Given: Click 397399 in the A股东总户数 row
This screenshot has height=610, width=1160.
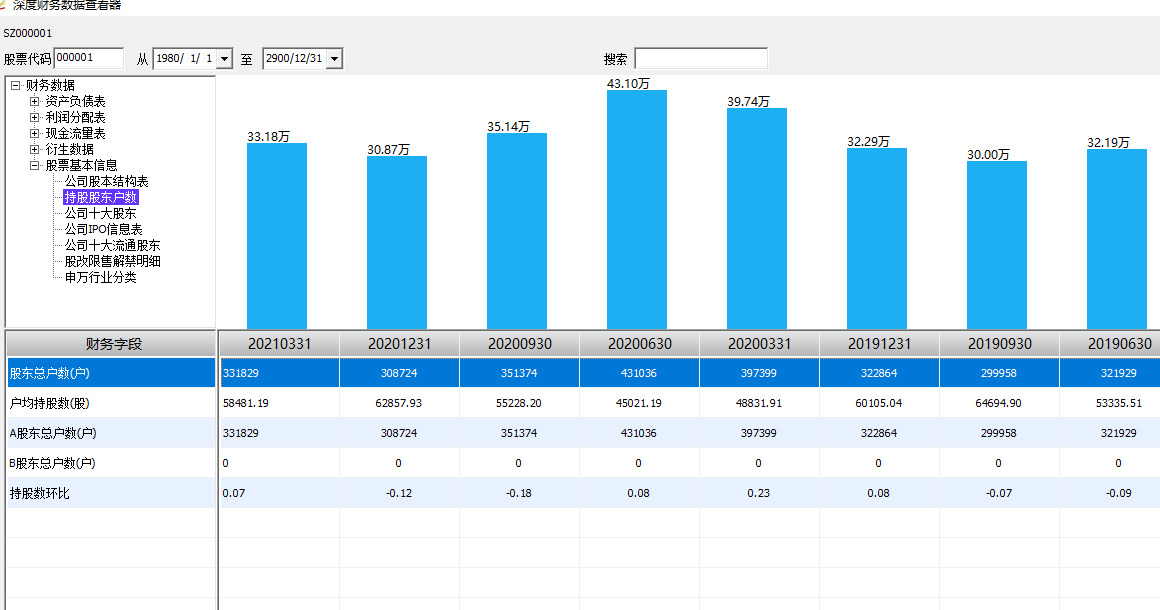Looking at the screenshot, I should [x=759, y=433].
